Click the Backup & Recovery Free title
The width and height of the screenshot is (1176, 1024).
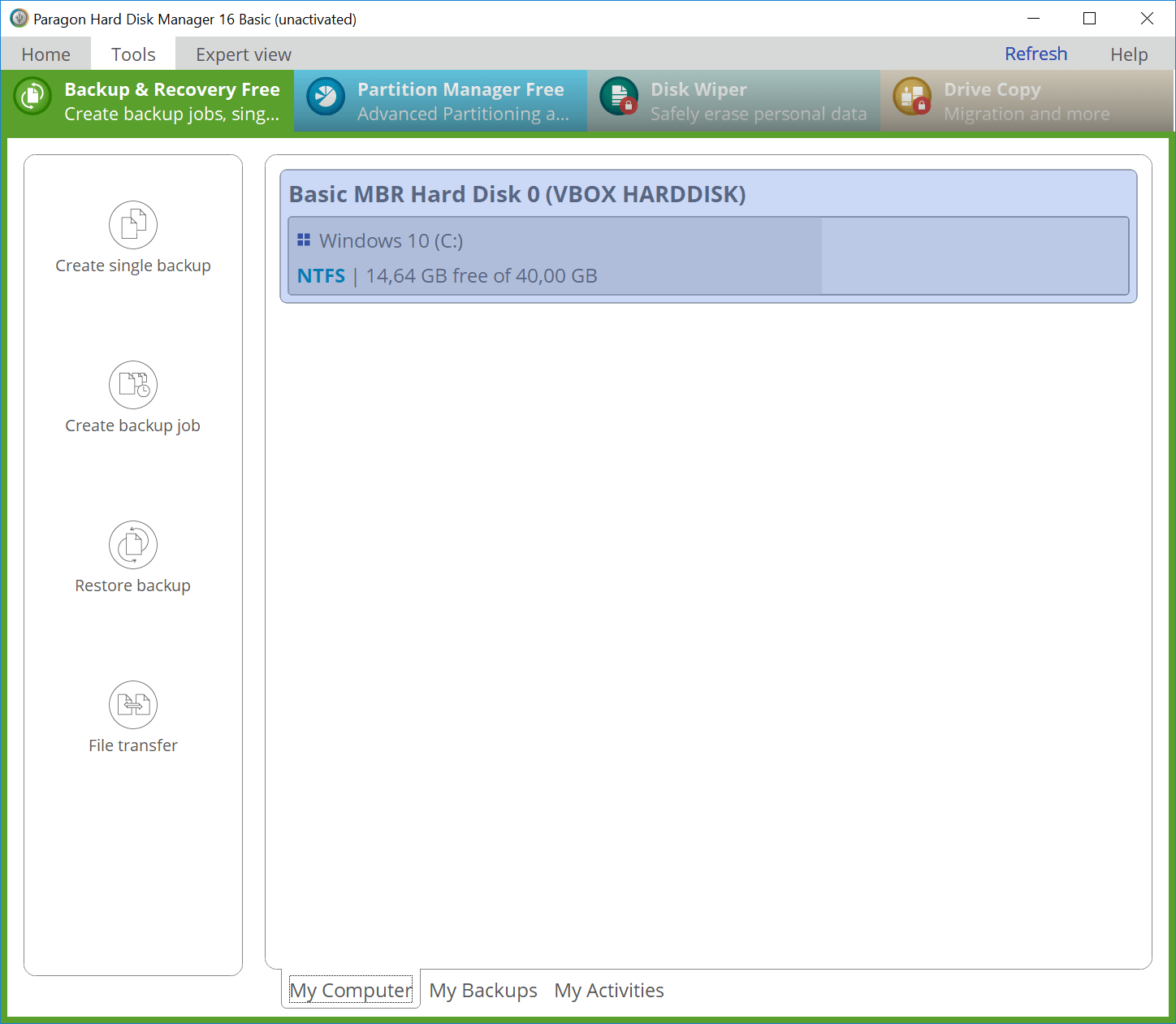coord(172,89)
